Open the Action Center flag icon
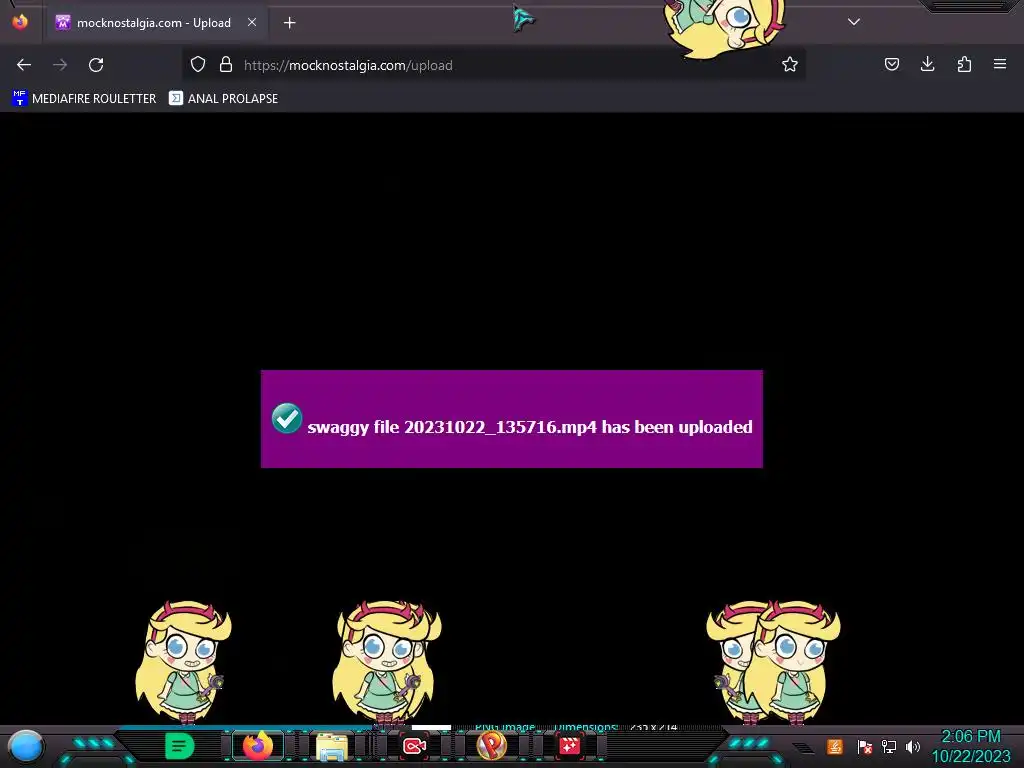1024x768 pixels. click(x=864, y=746)
